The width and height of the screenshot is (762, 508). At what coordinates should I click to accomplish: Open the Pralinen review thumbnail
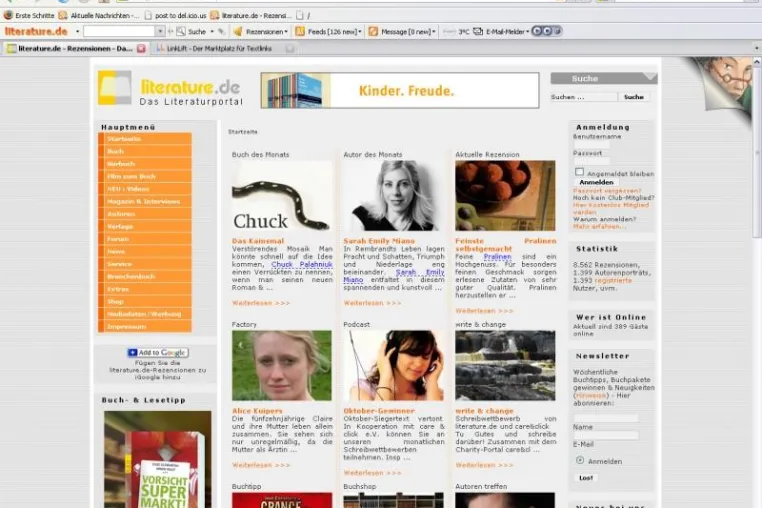(505, 196)
